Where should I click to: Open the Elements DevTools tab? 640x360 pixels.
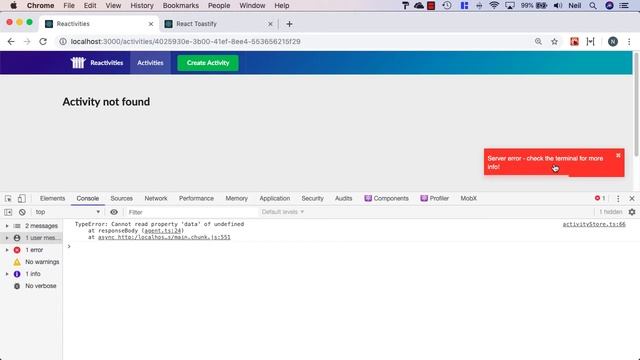(52, 198)
